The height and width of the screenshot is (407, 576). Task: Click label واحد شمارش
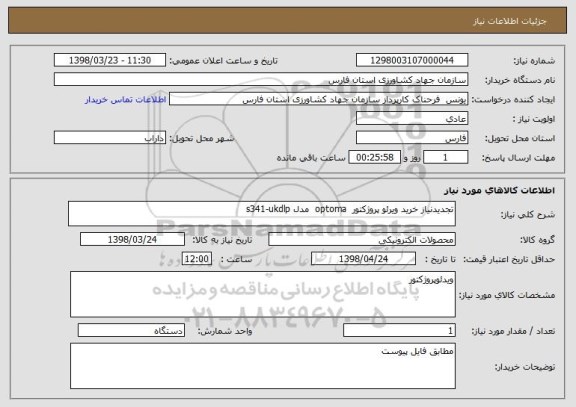(x=225, y=331)
